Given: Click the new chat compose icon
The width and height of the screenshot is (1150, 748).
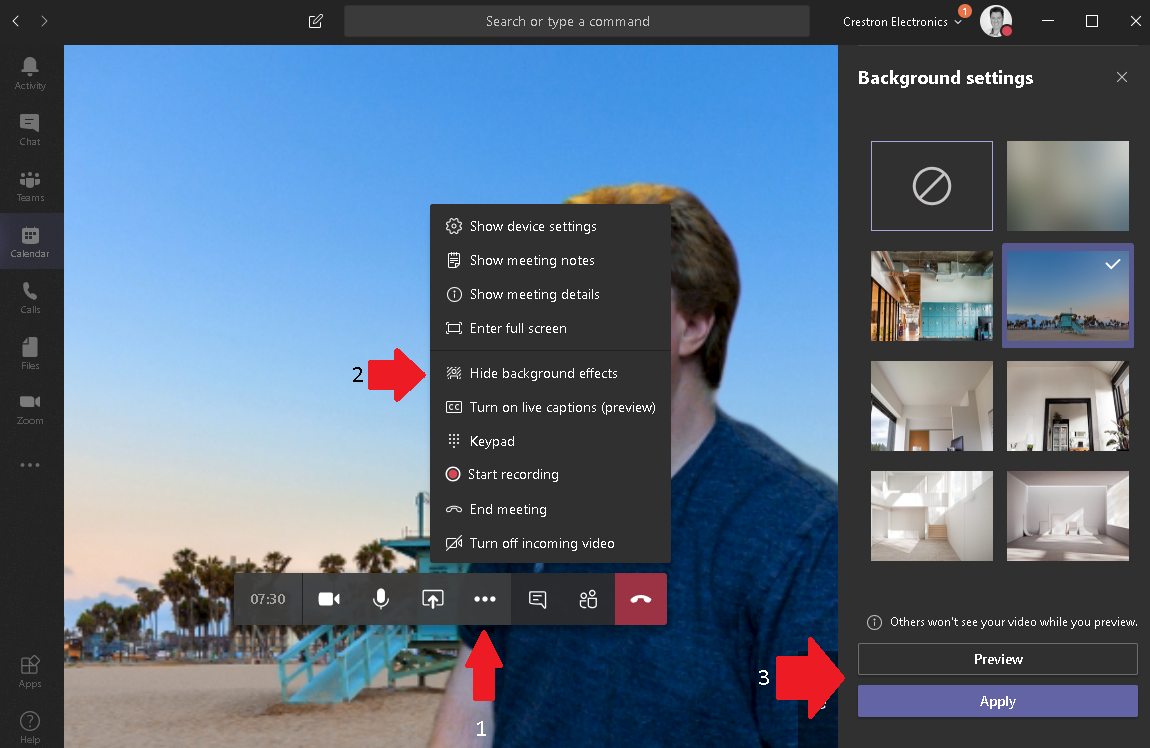Looking at the screenshot, I should (316, 21).
